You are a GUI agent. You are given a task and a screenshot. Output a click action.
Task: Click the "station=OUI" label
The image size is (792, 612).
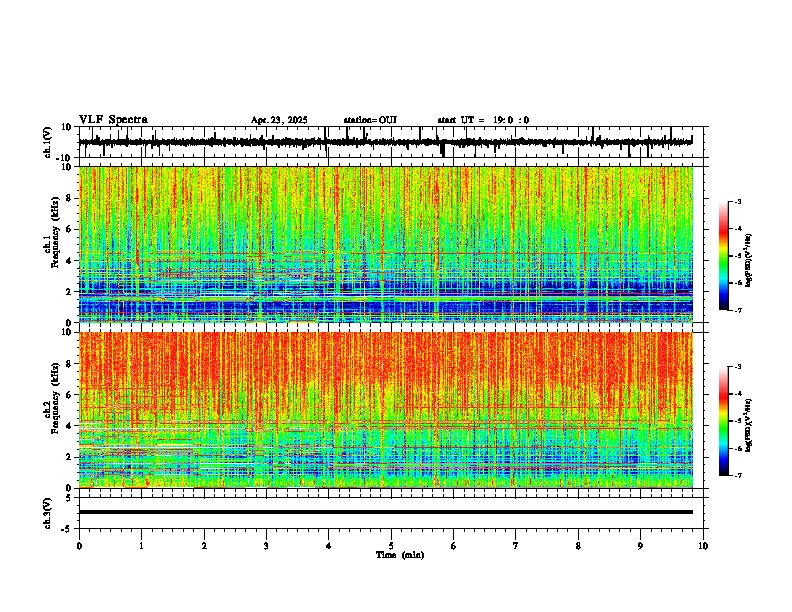370,120
